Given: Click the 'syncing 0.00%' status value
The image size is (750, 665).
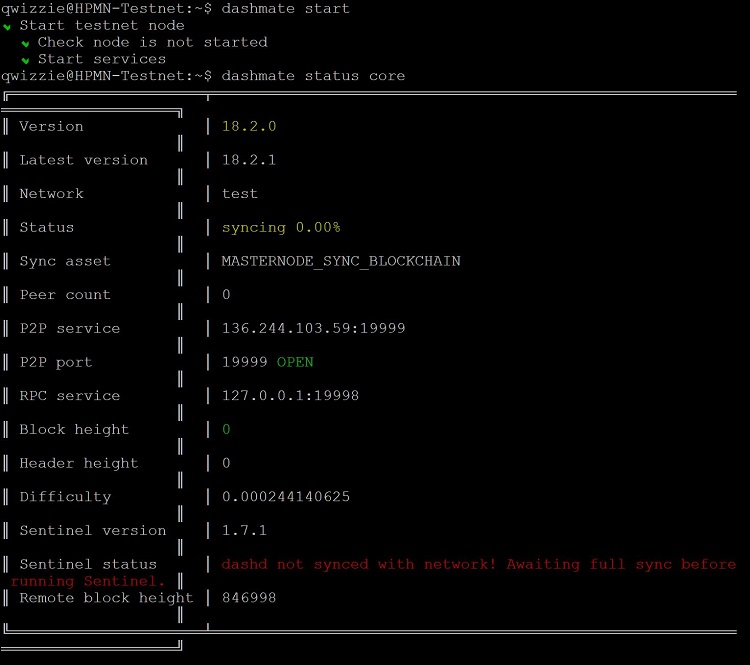Looking at the screenshot, I should tap(281, 227).
